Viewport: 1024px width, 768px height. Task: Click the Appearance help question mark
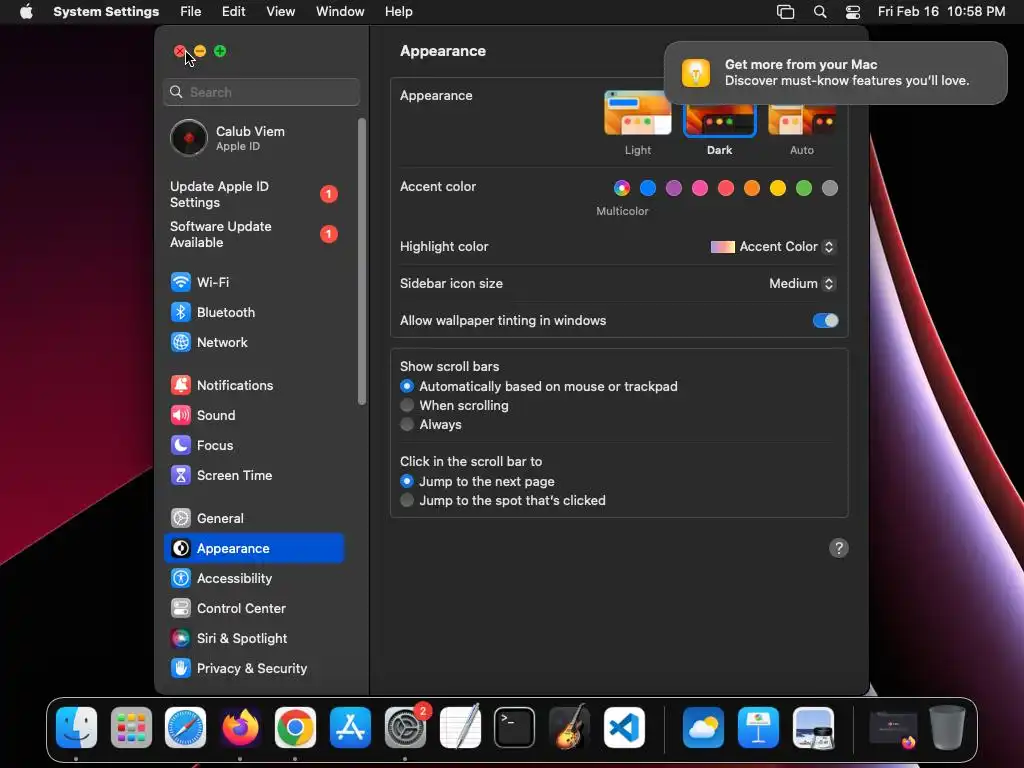pos(839,548)
